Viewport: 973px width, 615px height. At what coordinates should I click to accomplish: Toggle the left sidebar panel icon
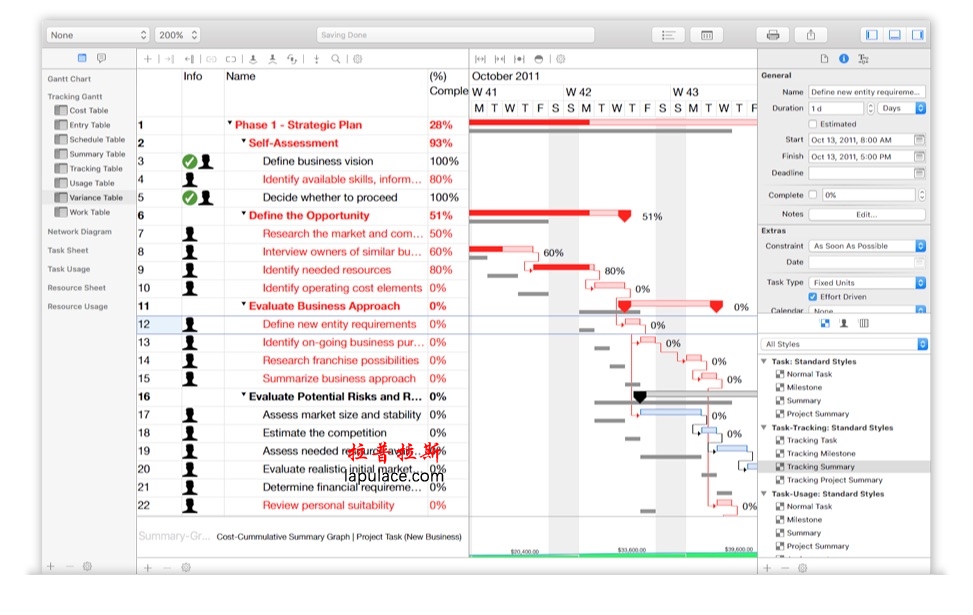(871, 35)
